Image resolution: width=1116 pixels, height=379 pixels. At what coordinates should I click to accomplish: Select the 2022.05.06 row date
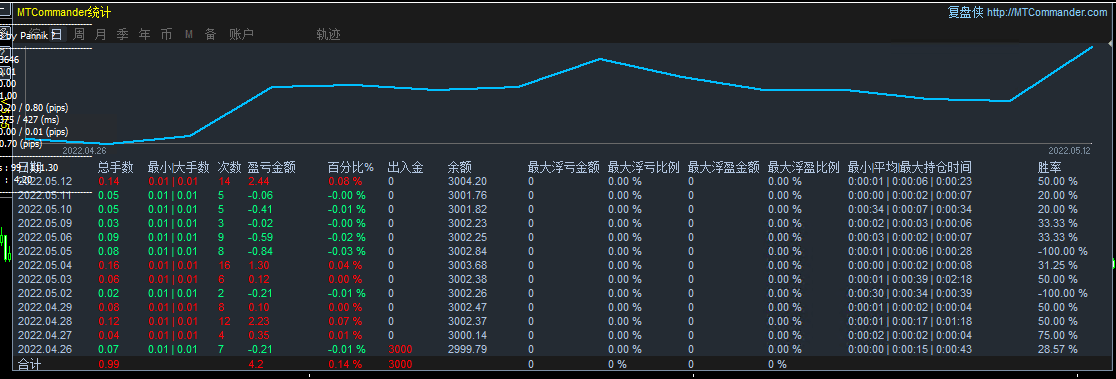[45, 237]
